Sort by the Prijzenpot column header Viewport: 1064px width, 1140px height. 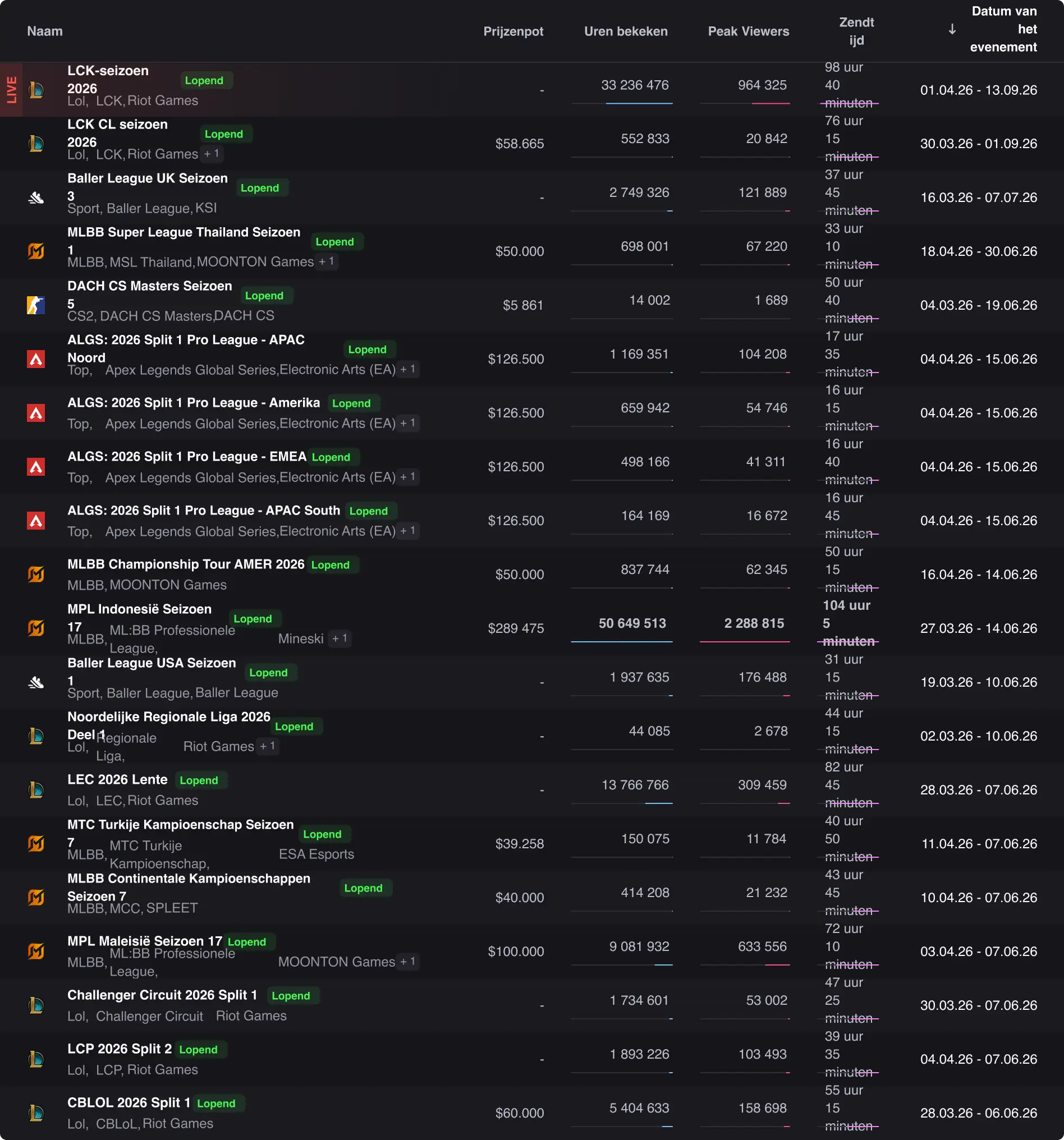pyautogui.click(x=513, y=31)
